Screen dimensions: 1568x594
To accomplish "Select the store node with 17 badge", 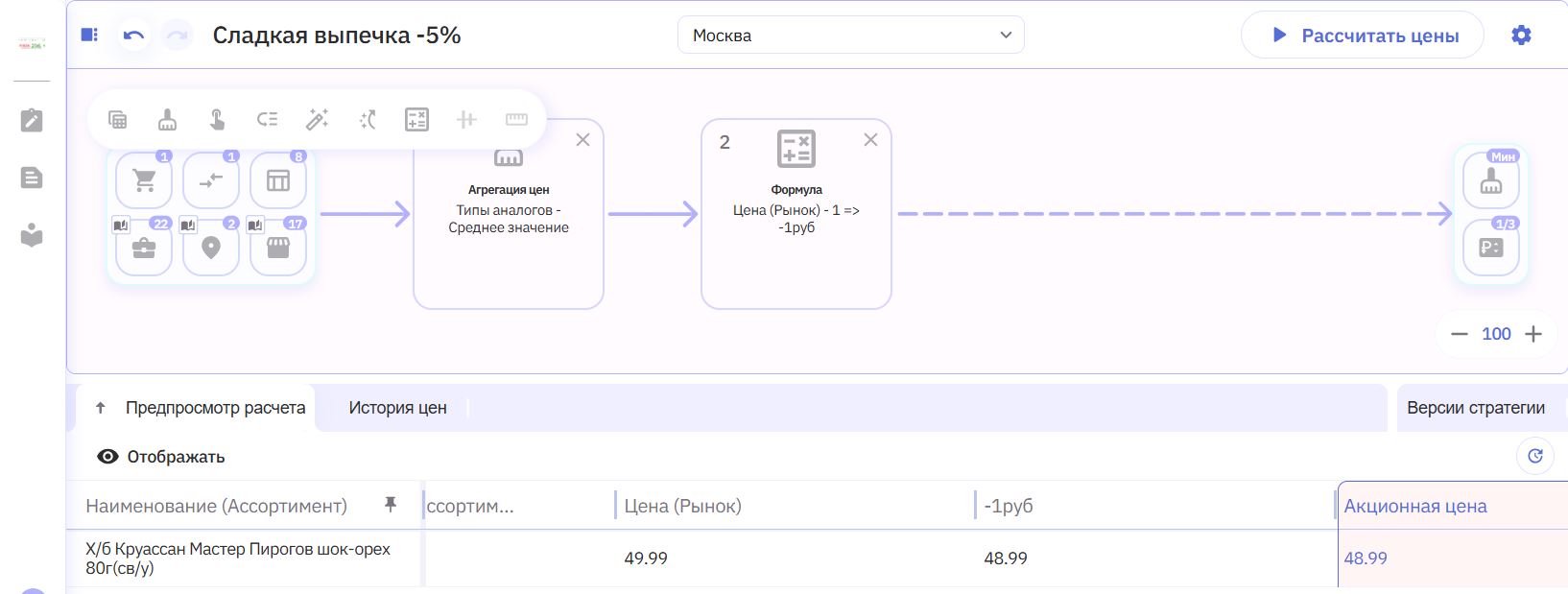I will click(x=278, y=248).
